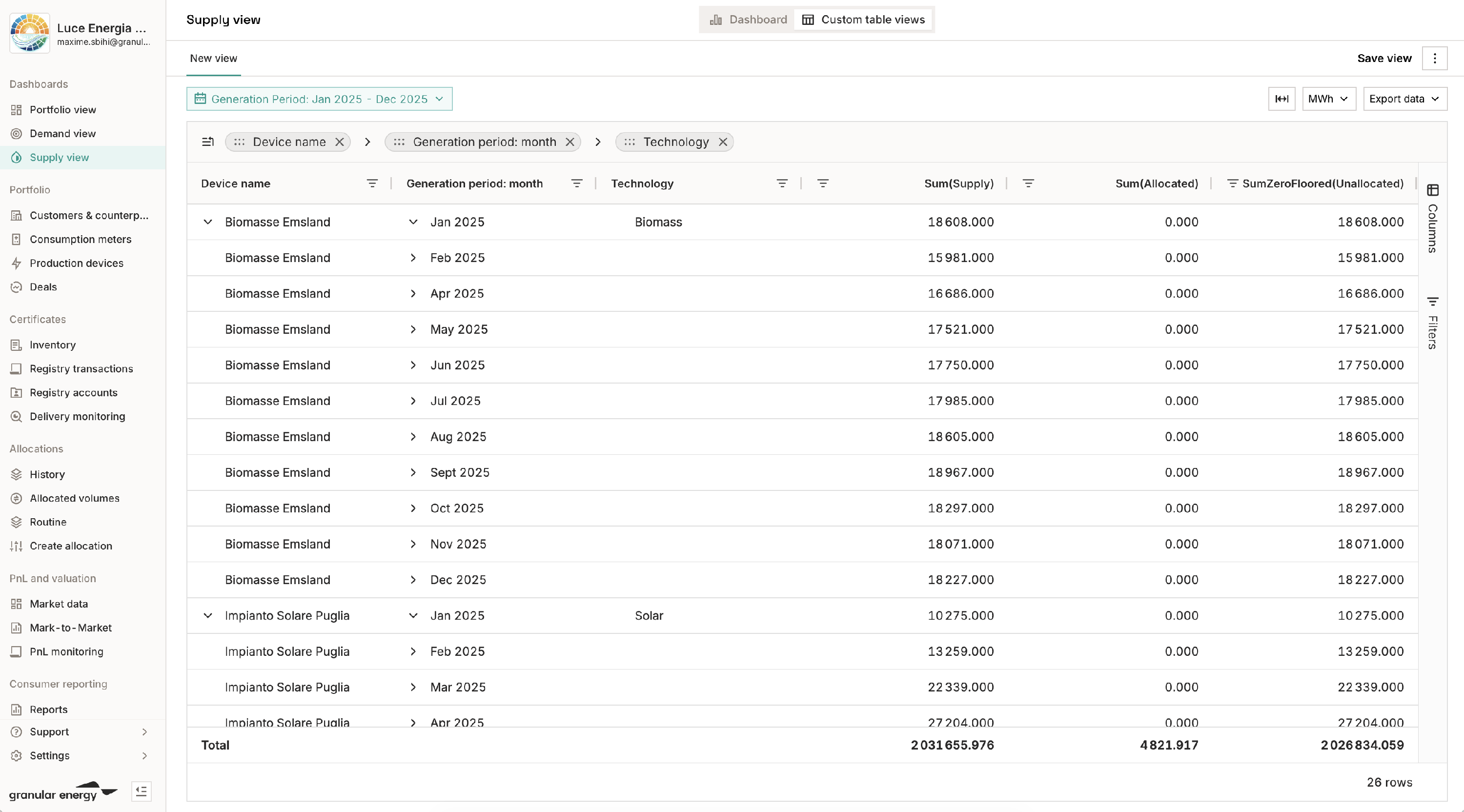Viewport: 1464px width, 812px height.
Task: Click the row group sort icon
Action: (x=208, y=142)
